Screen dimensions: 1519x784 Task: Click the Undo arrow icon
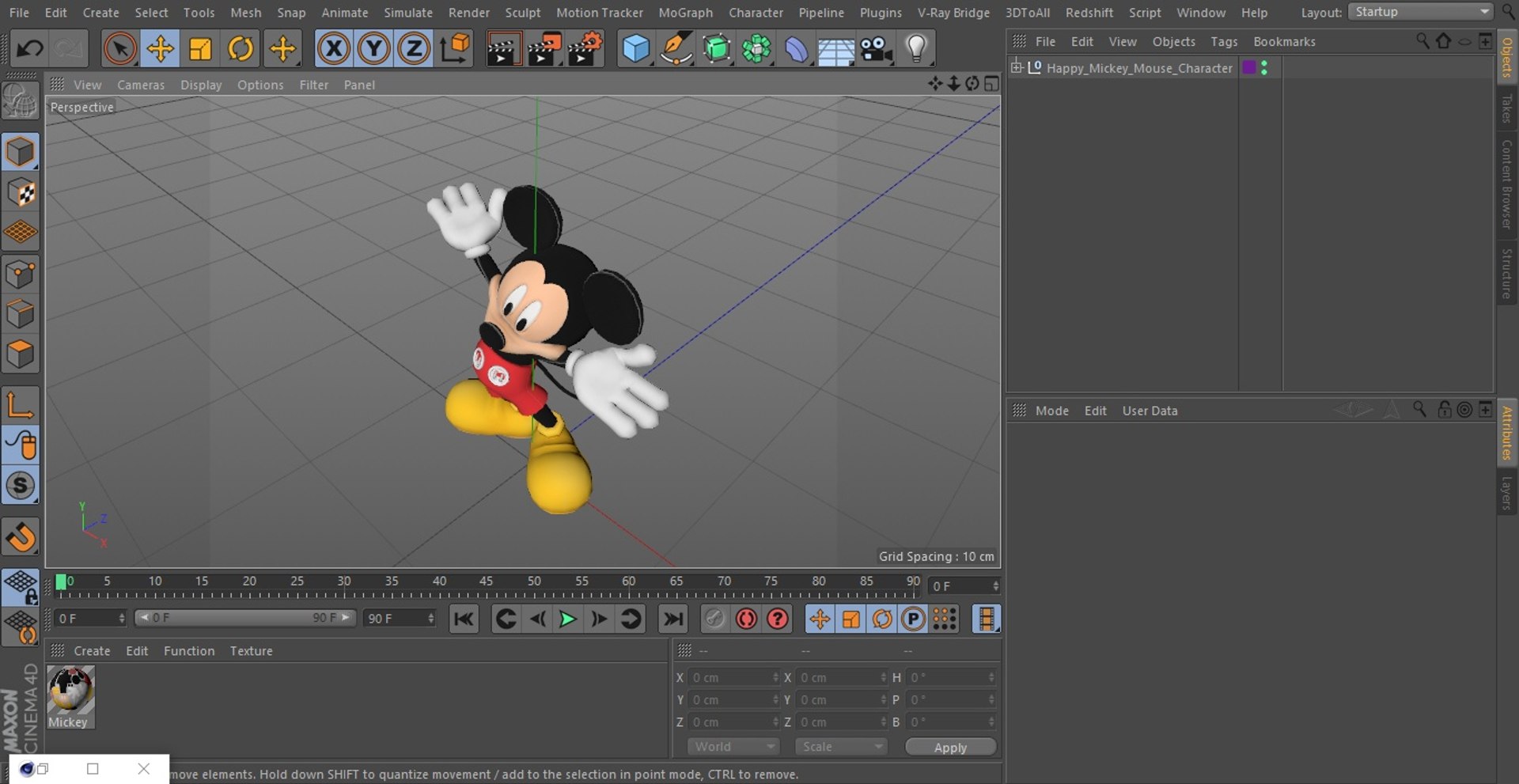[x=30, y=49]
